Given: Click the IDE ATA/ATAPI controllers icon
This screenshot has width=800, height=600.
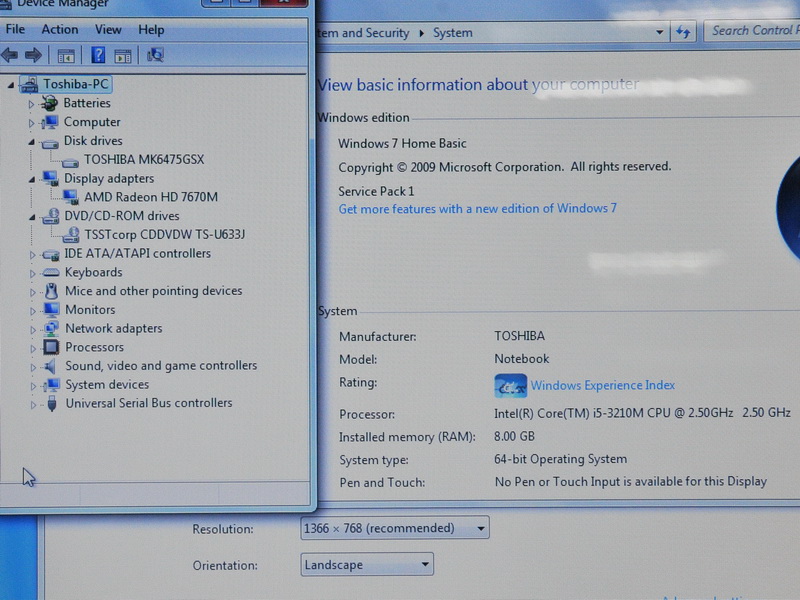Looking at the screenshot, I should (51, 254).
